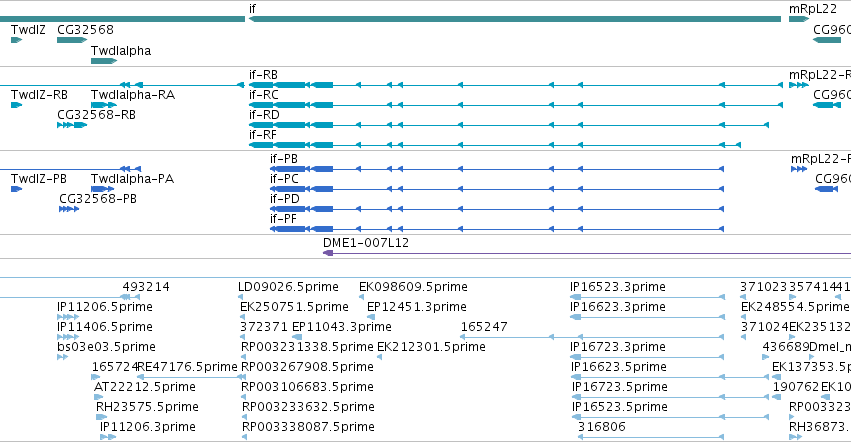Click the bs03e03.5prime EST label
This screenshot has width=851, height=442.
click(x=106, y=347)
